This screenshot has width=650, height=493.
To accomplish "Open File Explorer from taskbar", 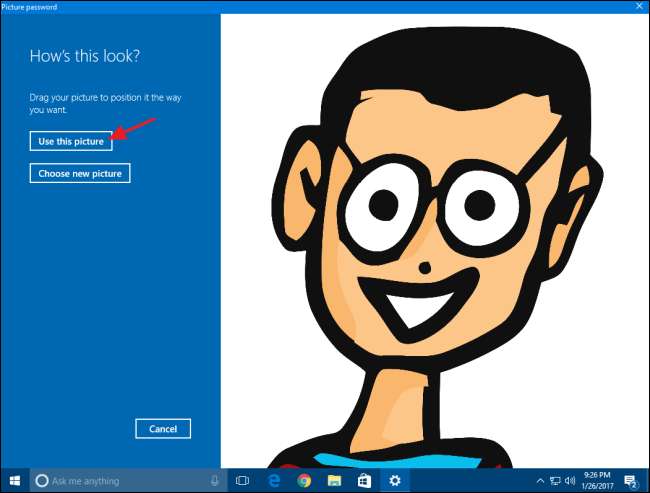I will tap(334, 481).
